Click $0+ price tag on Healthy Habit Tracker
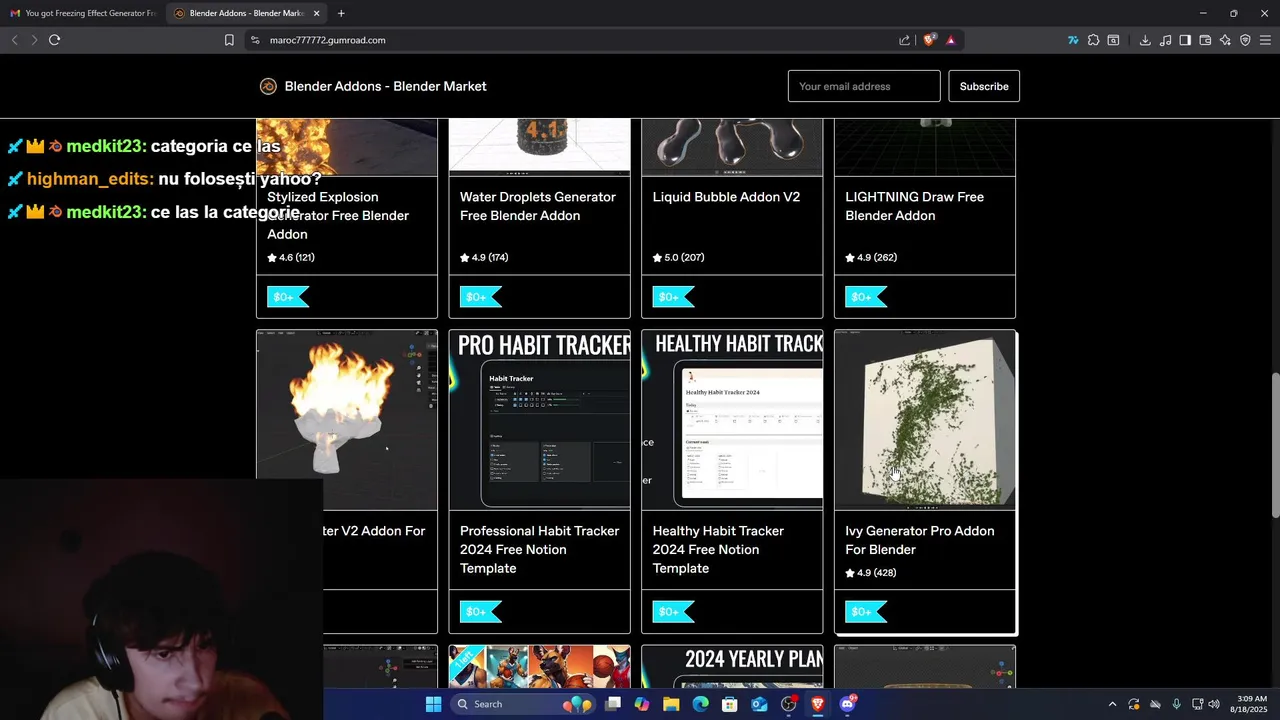1280x720 pixels. (x=673, y=611)
